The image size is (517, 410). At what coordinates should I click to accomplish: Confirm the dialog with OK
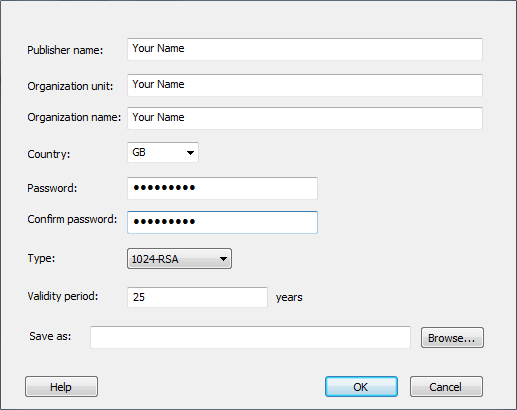(x=361, y=387)
